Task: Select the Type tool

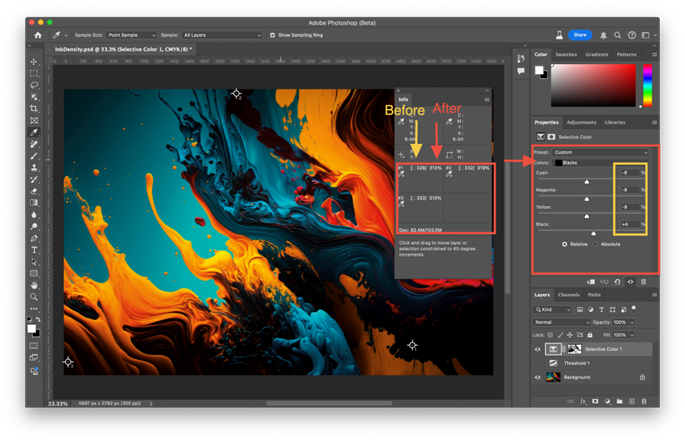Action: (34, 250)
